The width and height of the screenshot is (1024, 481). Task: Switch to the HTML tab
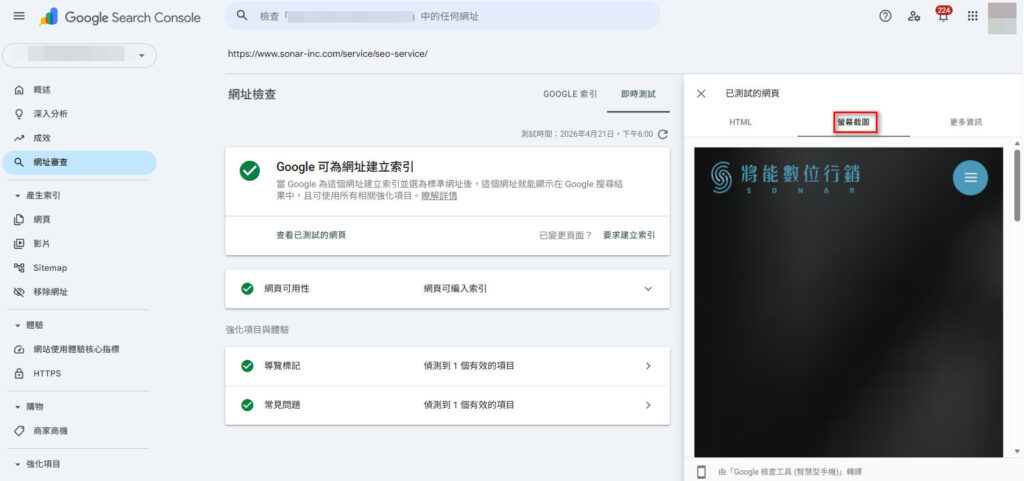pyautogui.click(x=741, y=122)
